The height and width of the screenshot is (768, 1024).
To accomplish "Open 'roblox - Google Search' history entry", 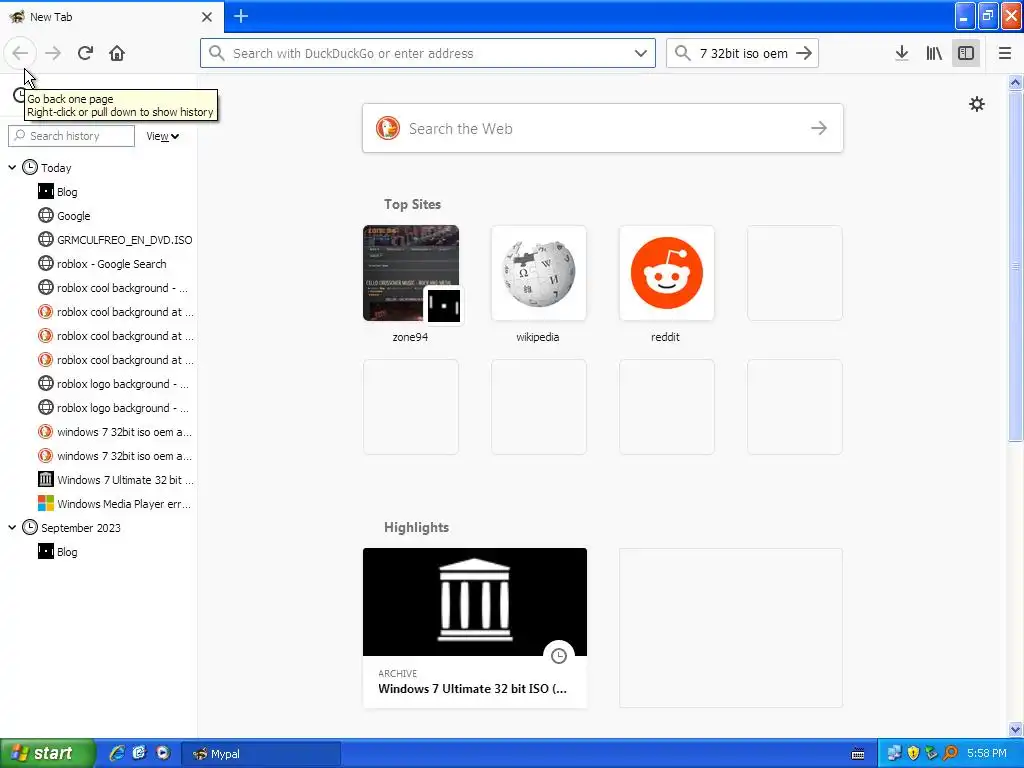I will (103, 264).
